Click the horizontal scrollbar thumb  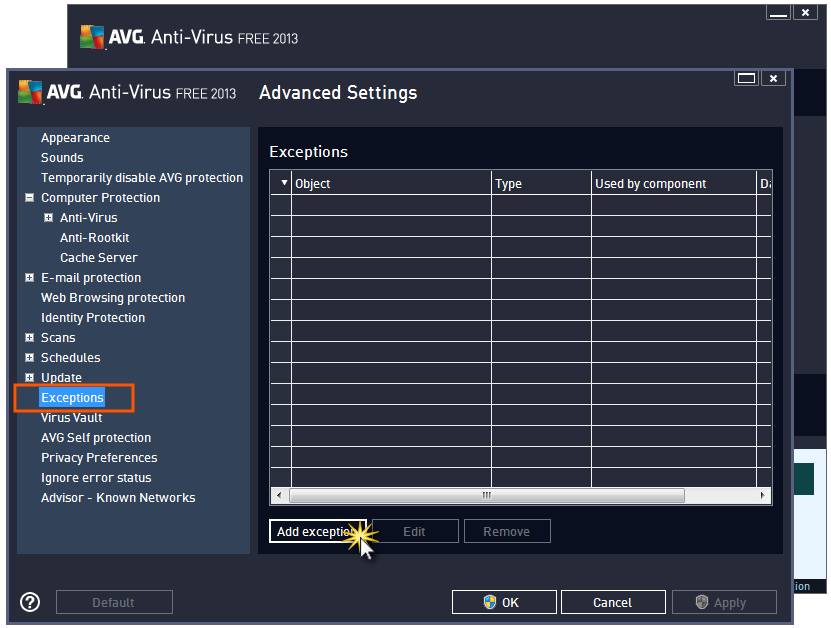(x=487, y=496)
